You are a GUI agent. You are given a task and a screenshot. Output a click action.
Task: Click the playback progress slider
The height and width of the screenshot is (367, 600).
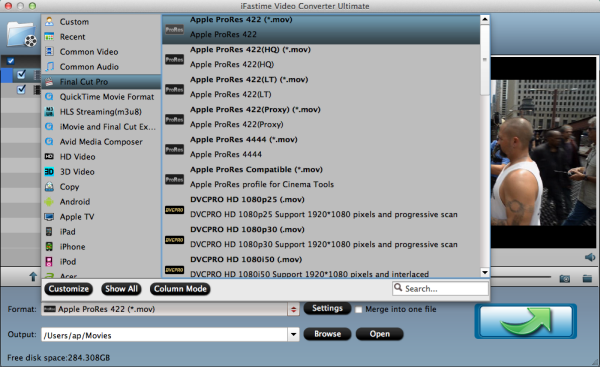point(521,277)
